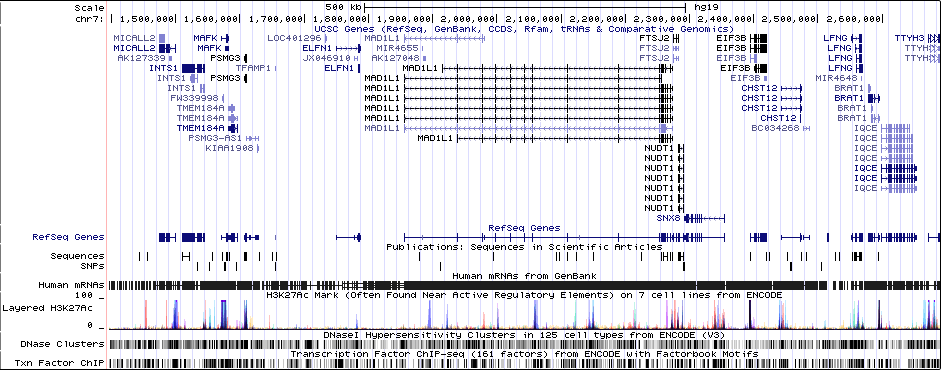The width and height of the screenshot is (941, 370).
Task: Select the MIR4648 microRNA label
Action: (836, 78)
